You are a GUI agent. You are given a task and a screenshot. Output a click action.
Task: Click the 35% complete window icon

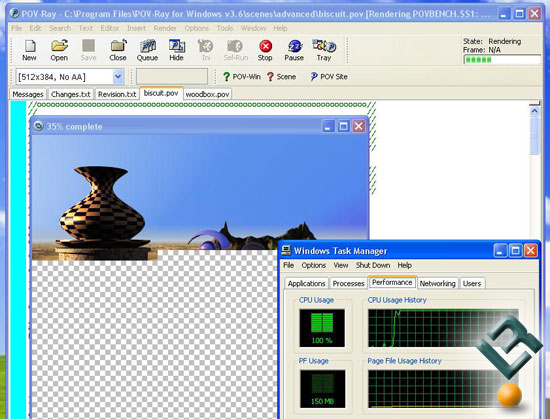click(x=38, y=126)
